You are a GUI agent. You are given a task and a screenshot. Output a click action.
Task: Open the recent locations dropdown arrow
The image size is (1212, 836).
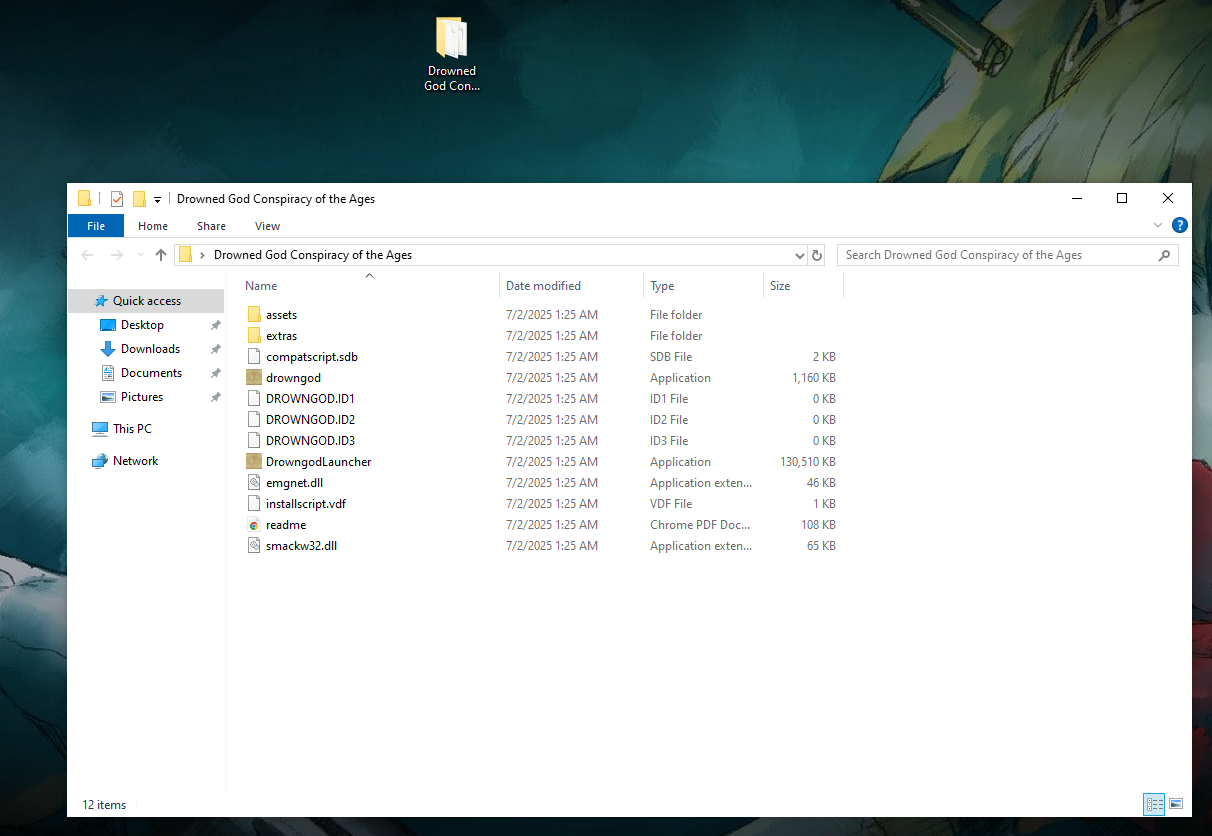[140, 256]
